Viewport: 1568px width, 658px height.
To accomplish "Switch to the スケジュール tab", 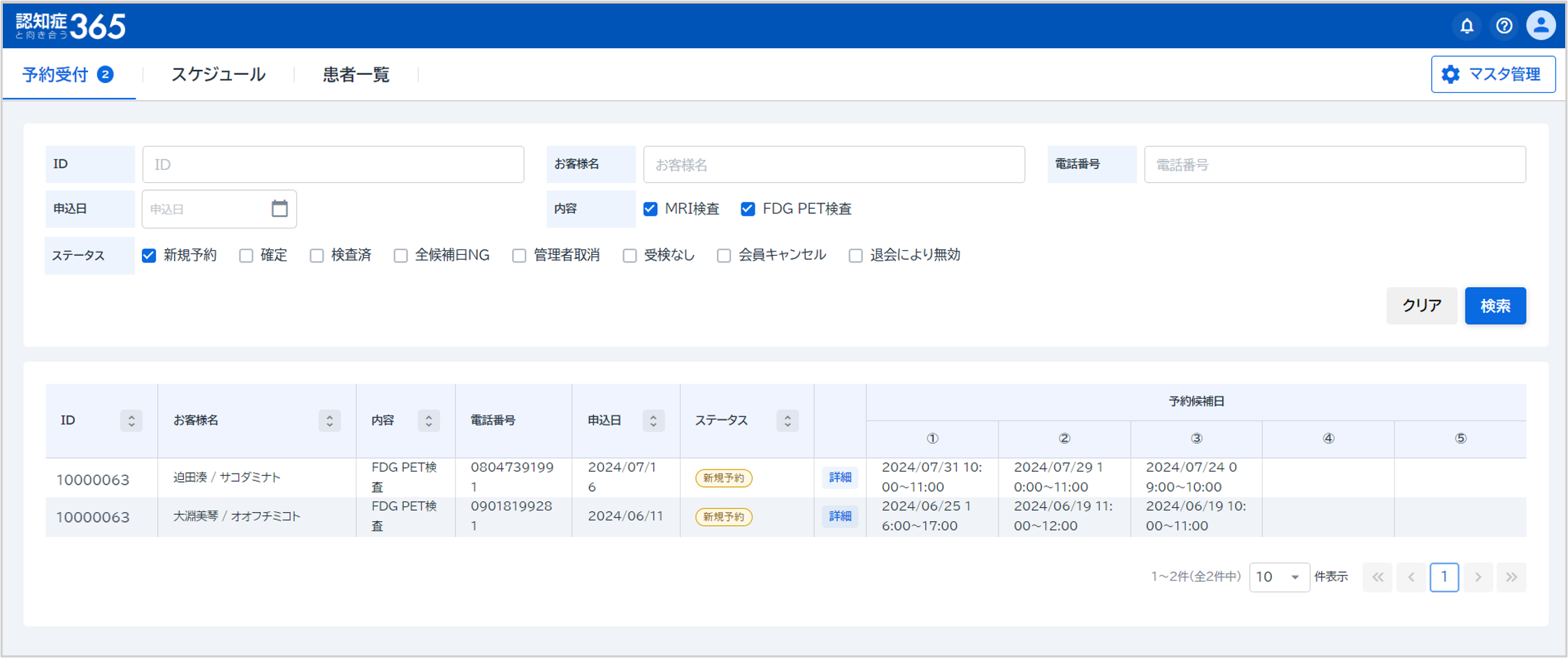I will pos(218,75).
